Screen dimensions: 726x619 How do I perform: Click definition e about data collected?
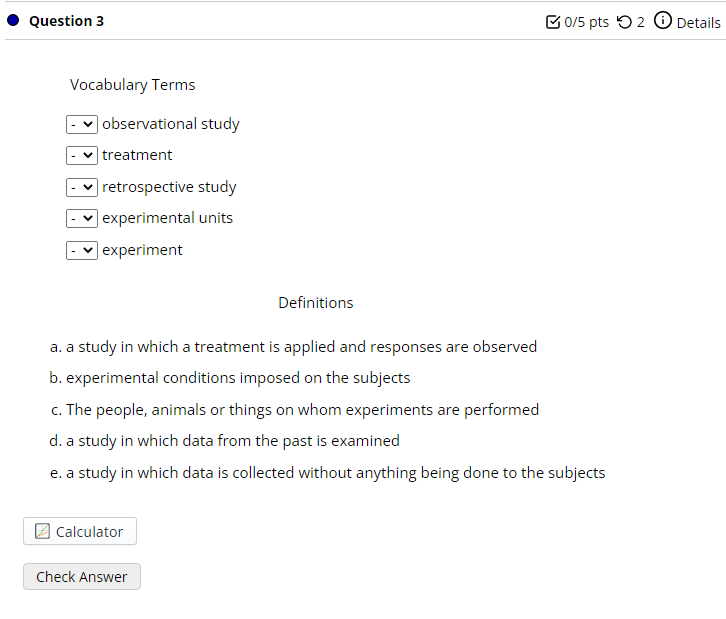tap(327, 473)
